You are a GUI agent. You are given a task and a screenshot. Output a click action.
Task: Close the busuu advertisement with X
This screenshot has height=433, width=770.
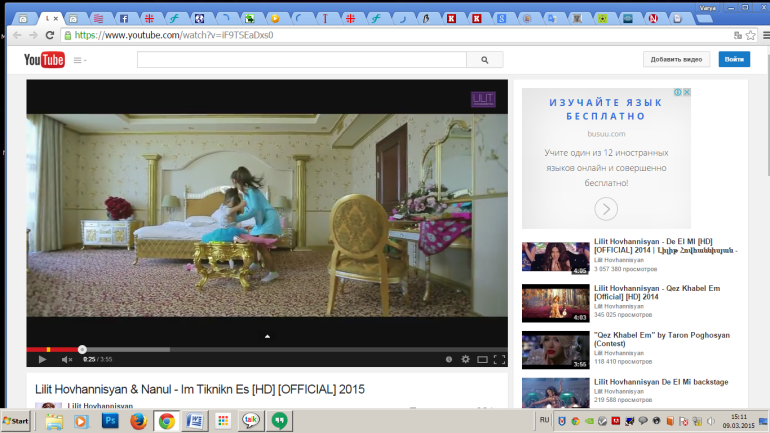pos(687,92)
